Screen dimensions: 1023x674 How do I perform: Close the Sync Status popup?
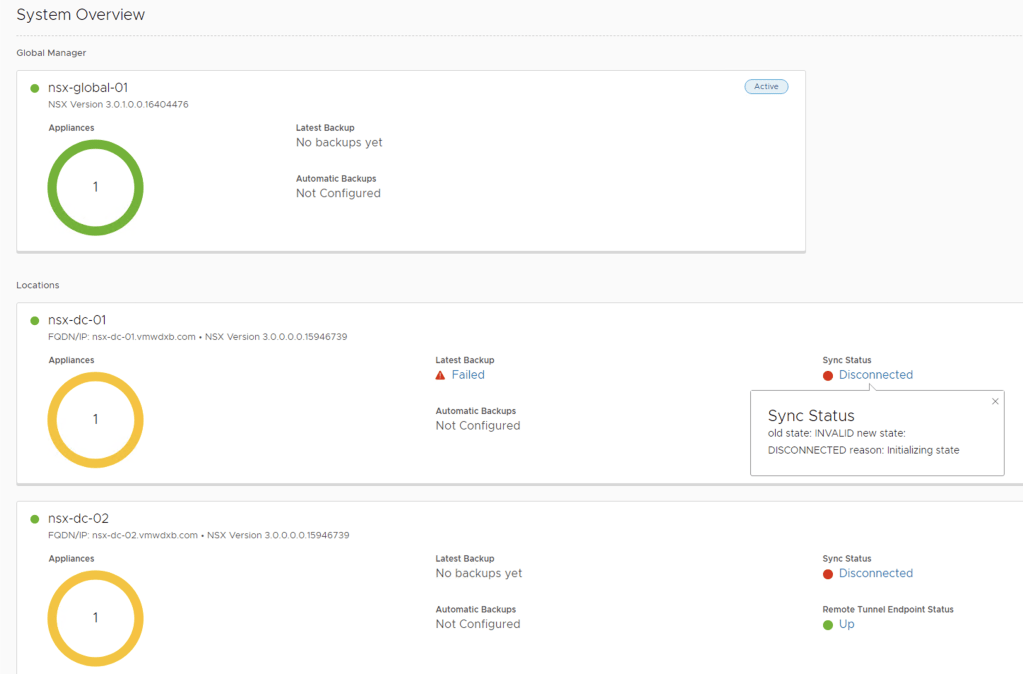click(995, 401)
